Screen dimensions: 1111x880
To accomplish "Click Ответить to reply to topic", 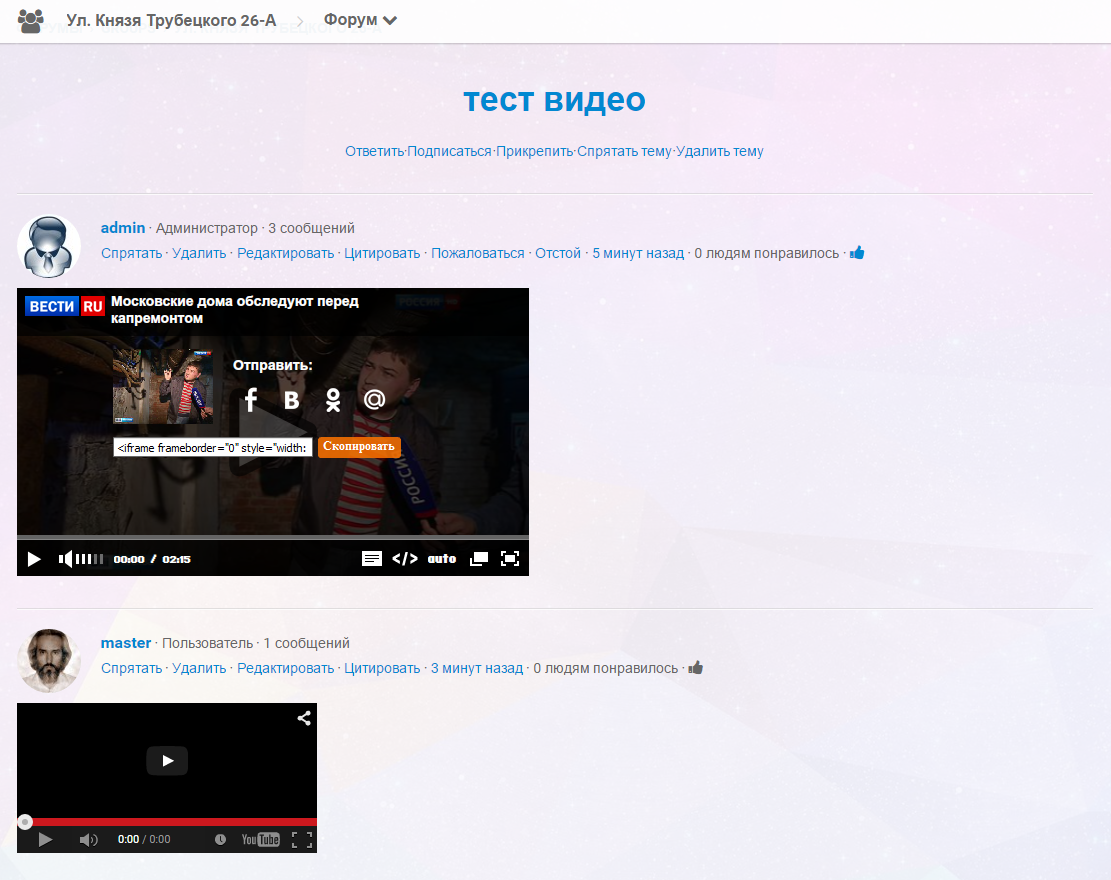I will (x=374, y=151).
